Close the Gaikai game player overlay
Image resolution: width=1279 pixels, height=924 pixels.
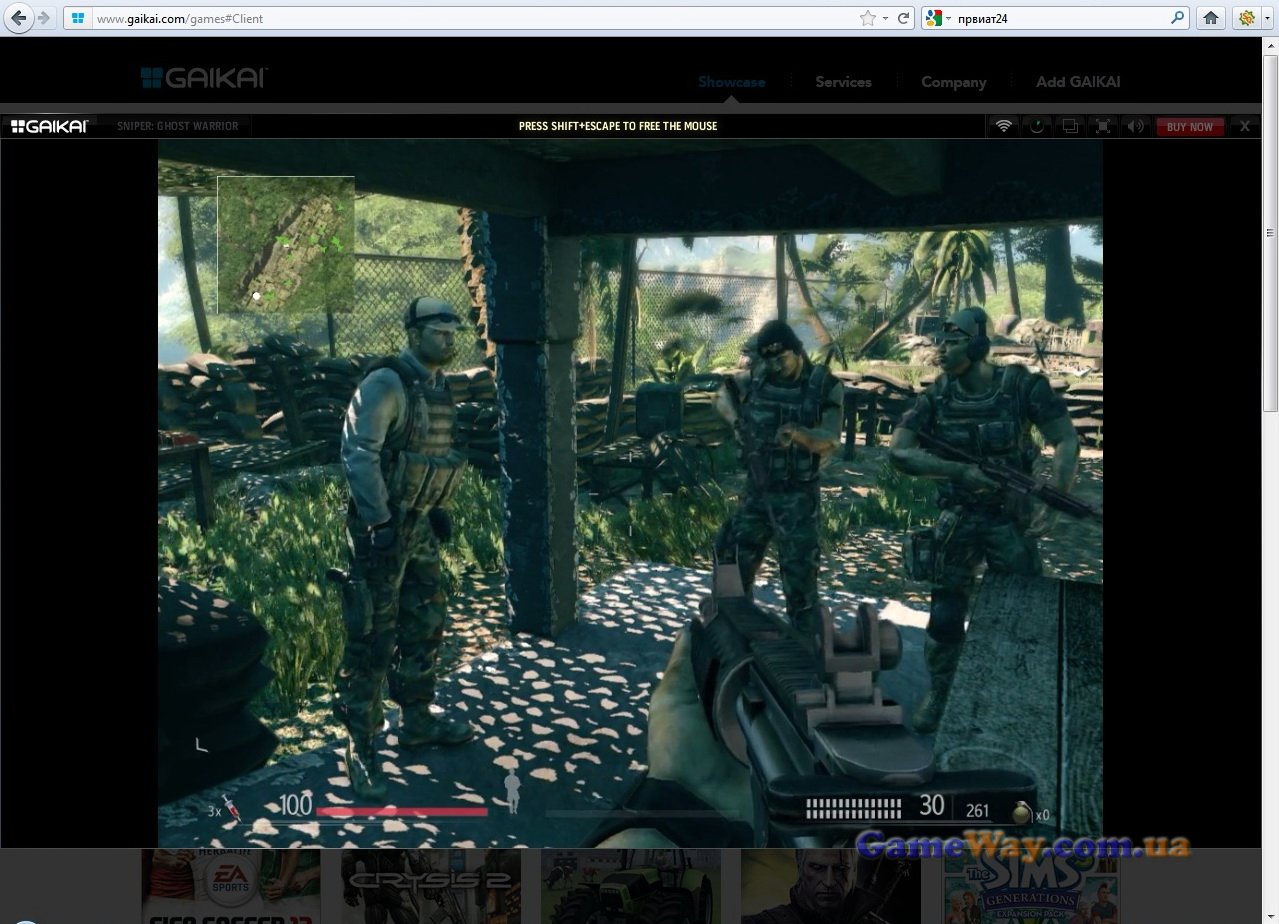pos(1245,126)
